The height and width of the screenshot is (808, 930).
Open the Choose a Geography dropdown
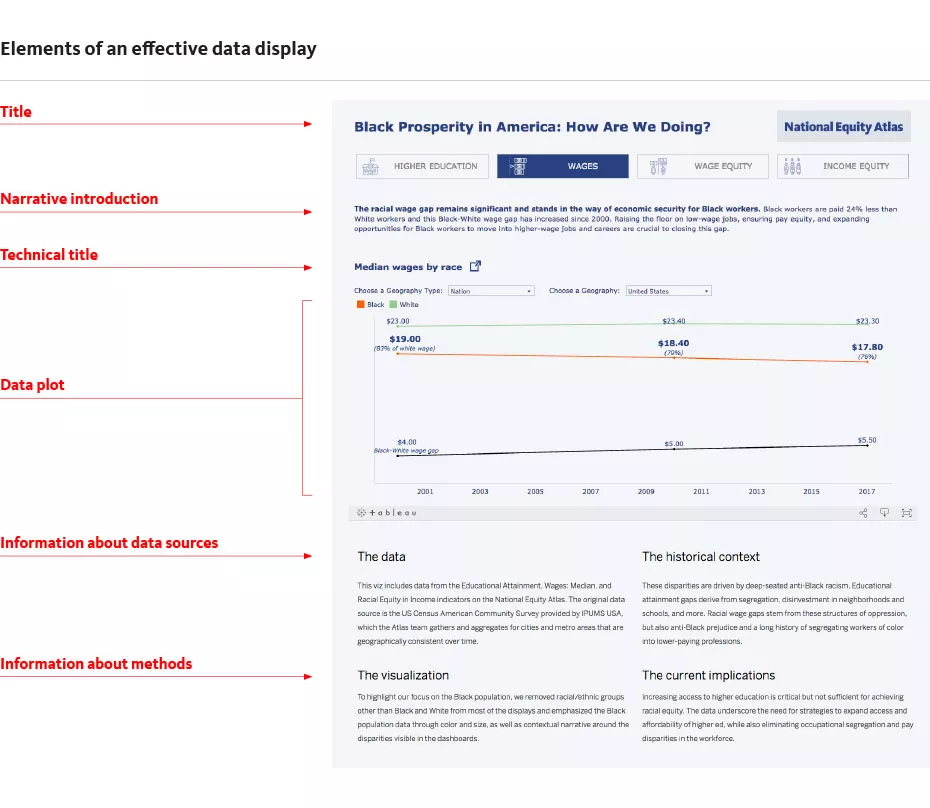668,290
